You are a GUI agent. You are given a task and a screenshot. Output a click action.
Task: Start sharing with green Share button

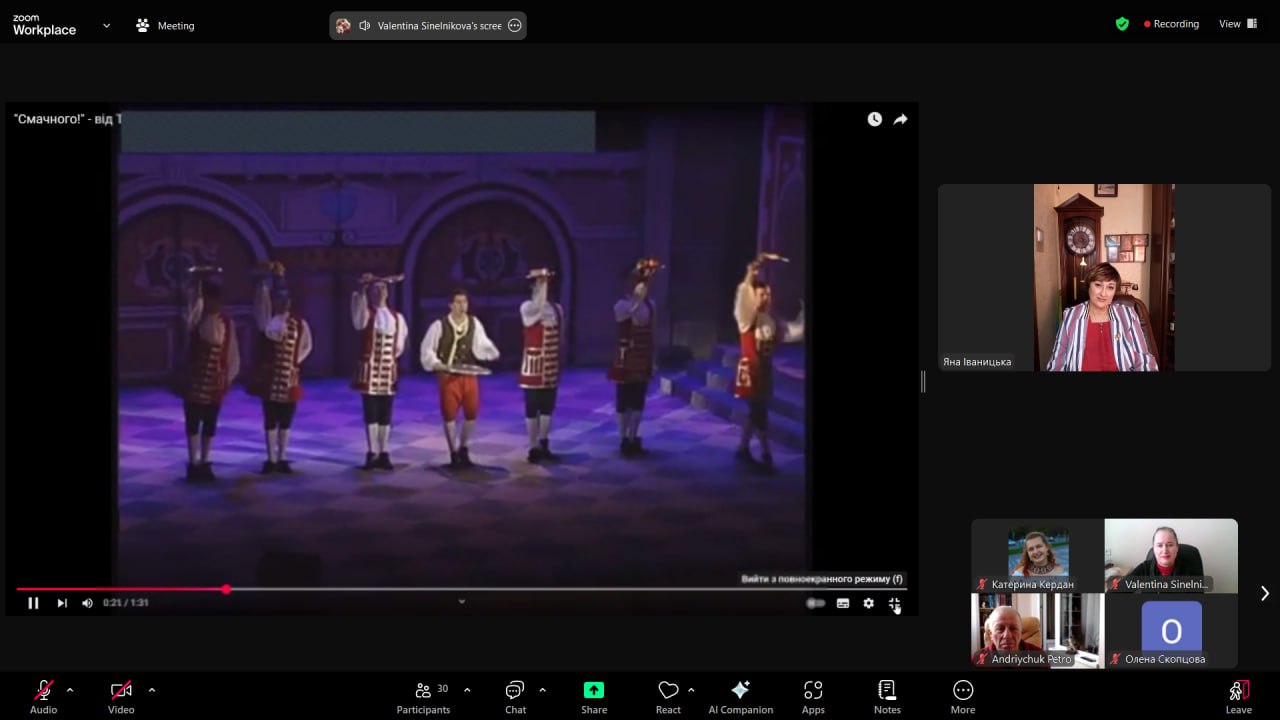point(594,696)
